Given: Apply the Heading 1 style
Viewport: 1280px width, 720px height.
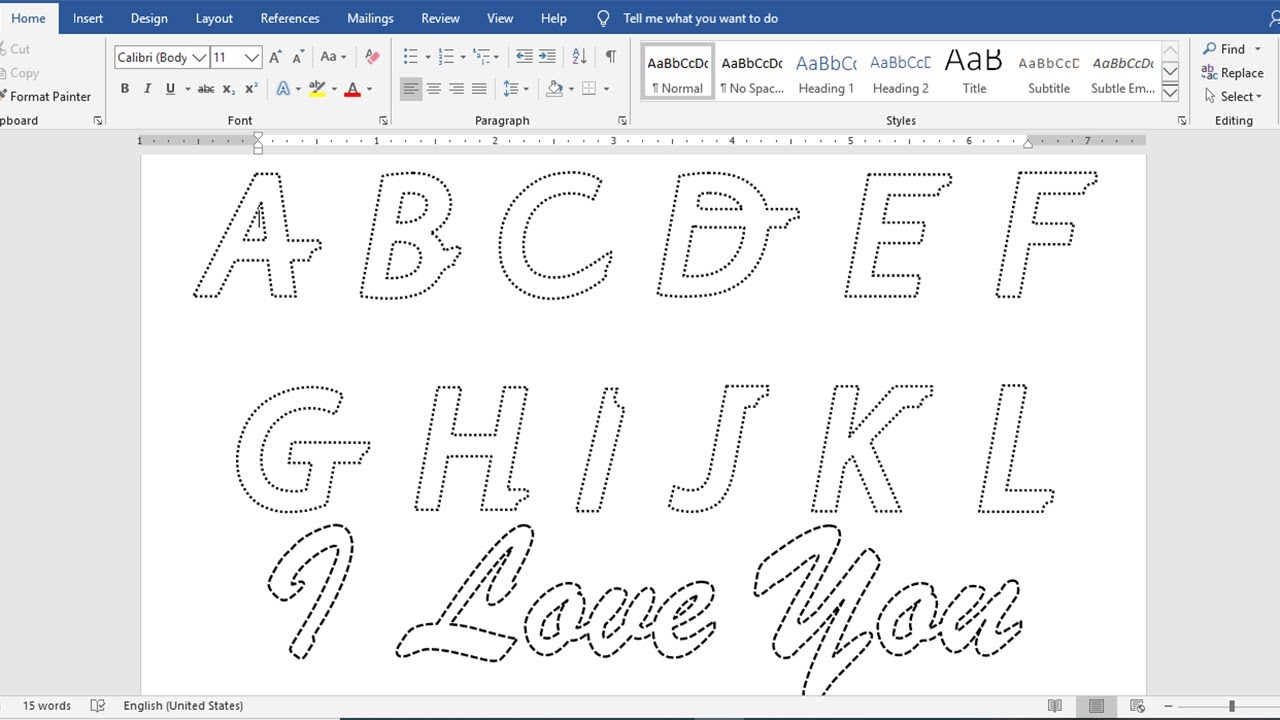Looking at the screenshot, I should tap(826, 72).
